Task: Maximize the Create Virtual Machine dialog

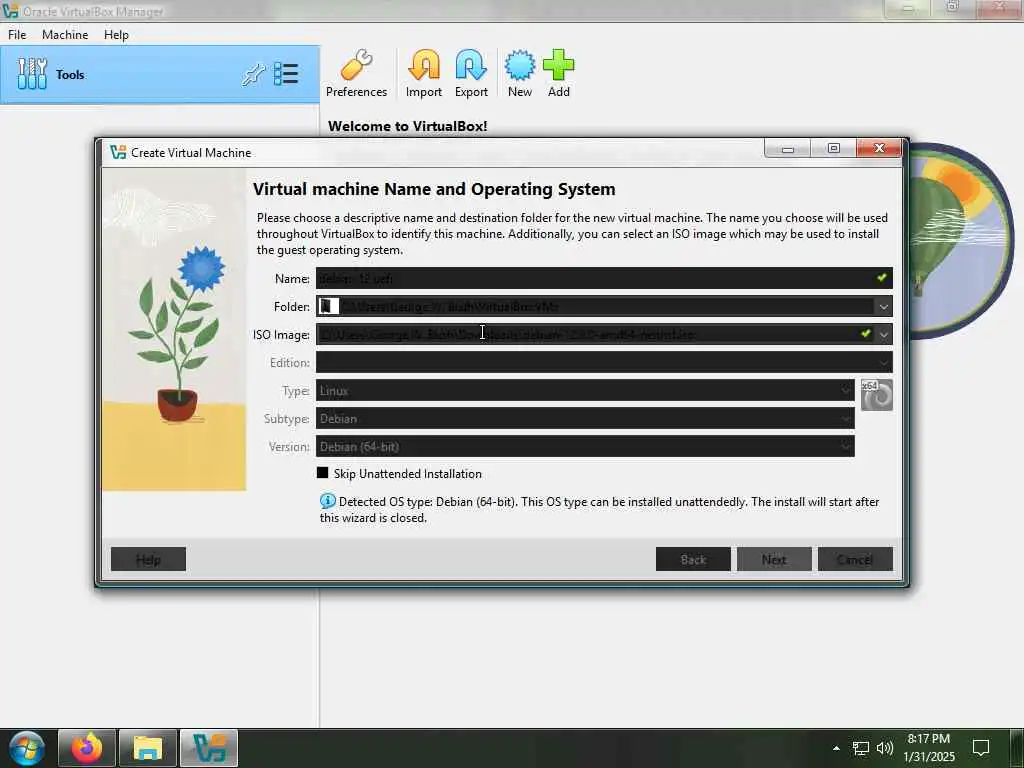Action: 833,148
